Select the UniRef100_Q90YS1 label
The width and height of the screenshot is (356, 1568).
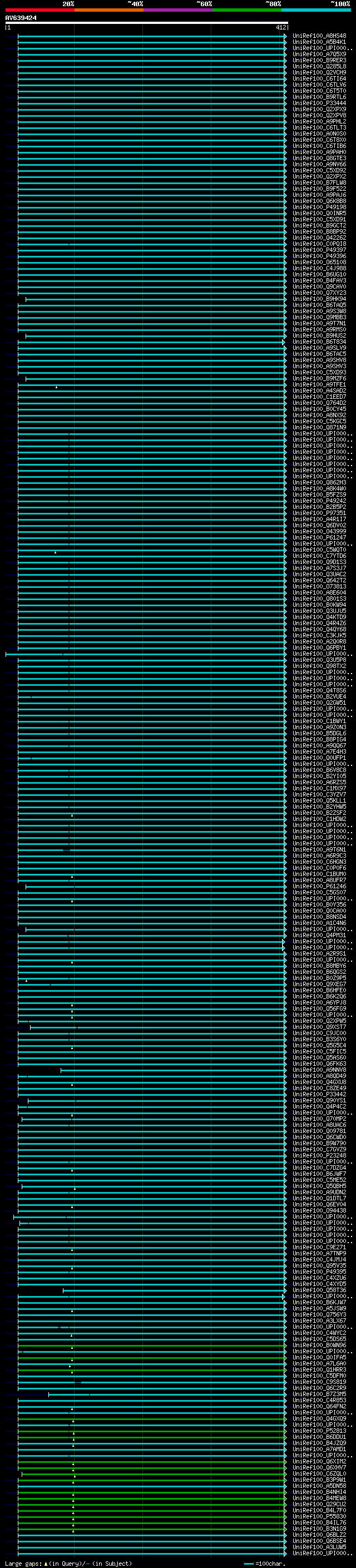coord(319,1101)
